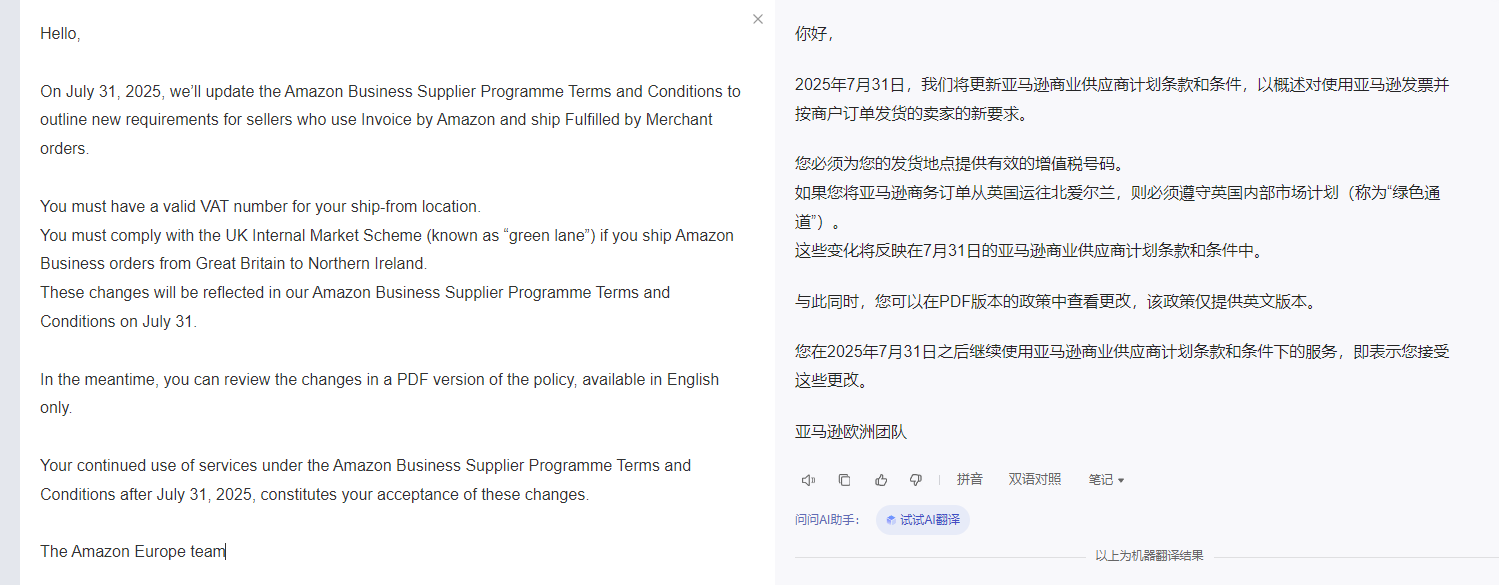Viewport: 1499px width, 585px height.
Task: Click the cube icon in 试试AI翻译
Action: click(x=890, y=520)
